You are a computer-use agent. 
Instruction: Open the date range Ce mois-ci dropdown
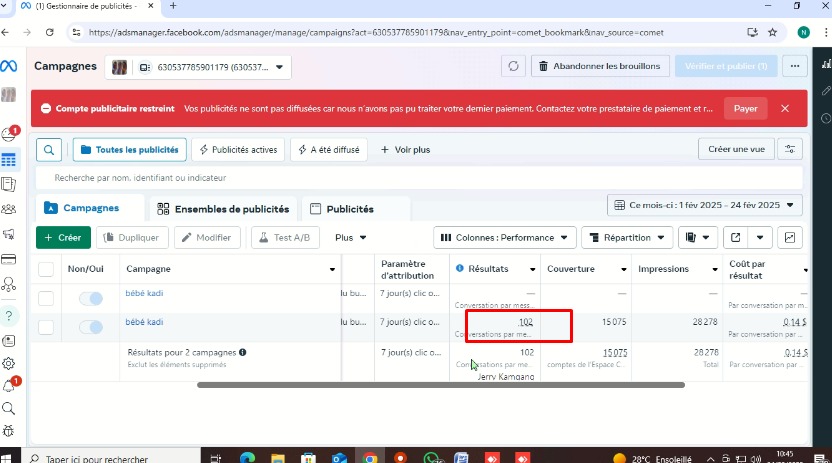click(705, 205)
